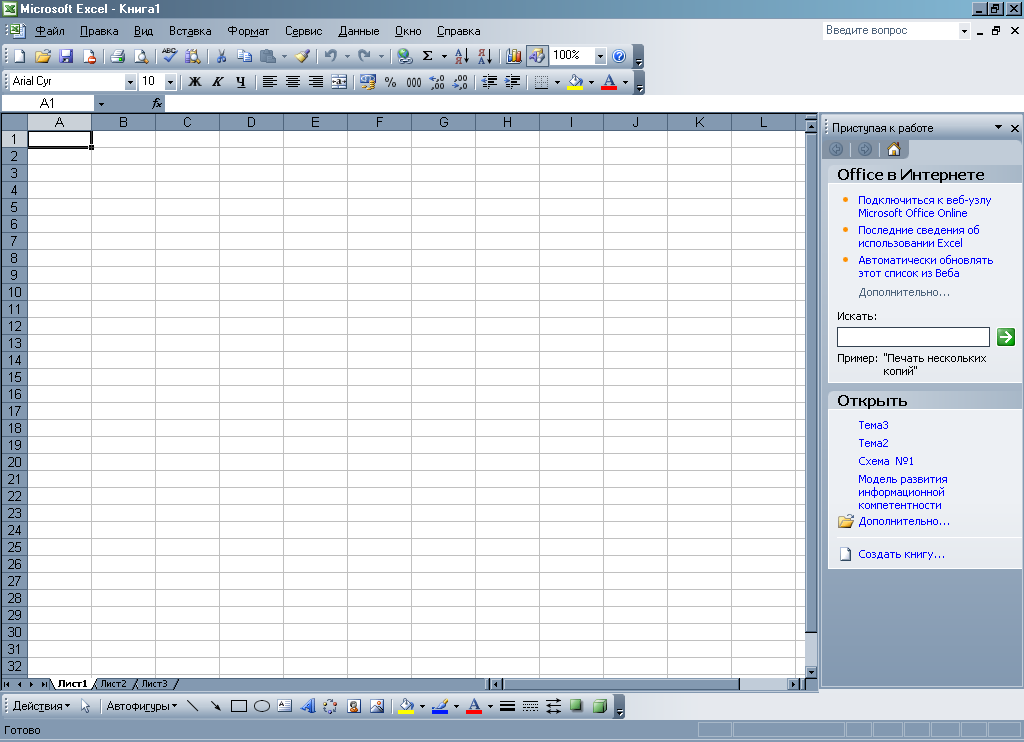
Task: Print with the printer icon
Action: (x=118, y=56)
